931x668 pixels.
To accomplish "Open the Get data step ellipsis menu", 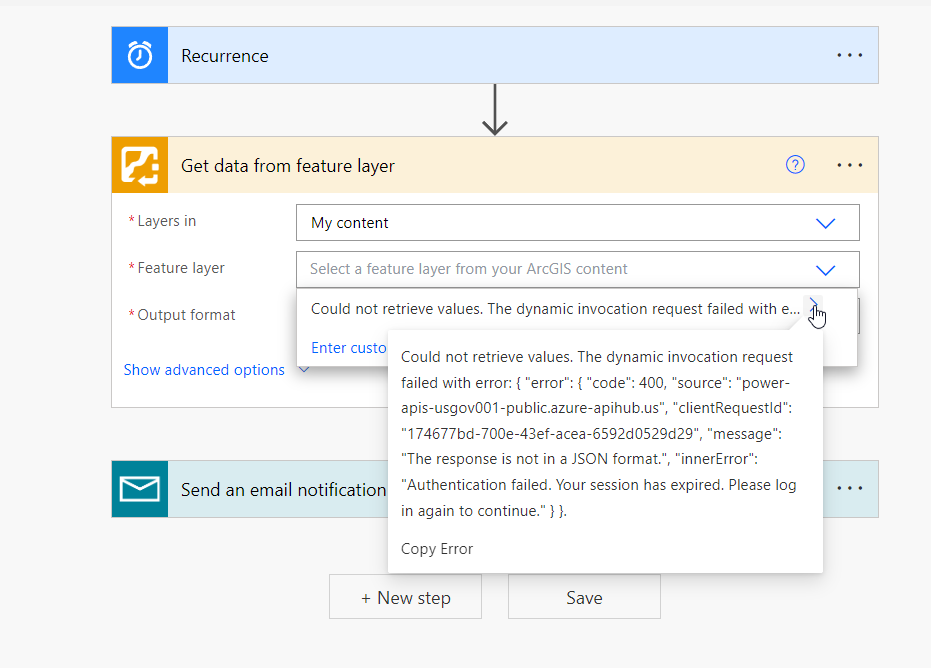I will (849, 166).
